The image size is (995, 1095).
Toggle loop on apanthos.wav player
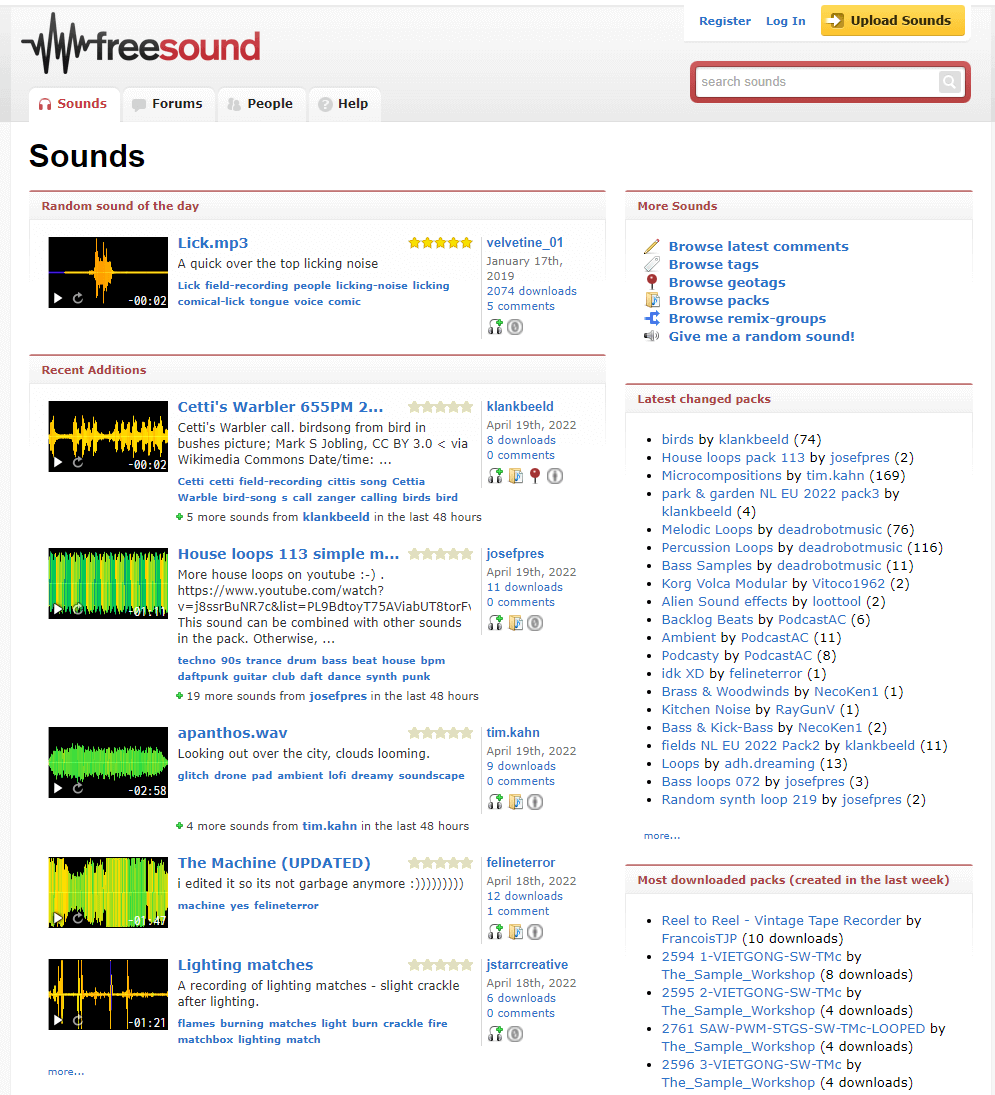pos(78,788)
